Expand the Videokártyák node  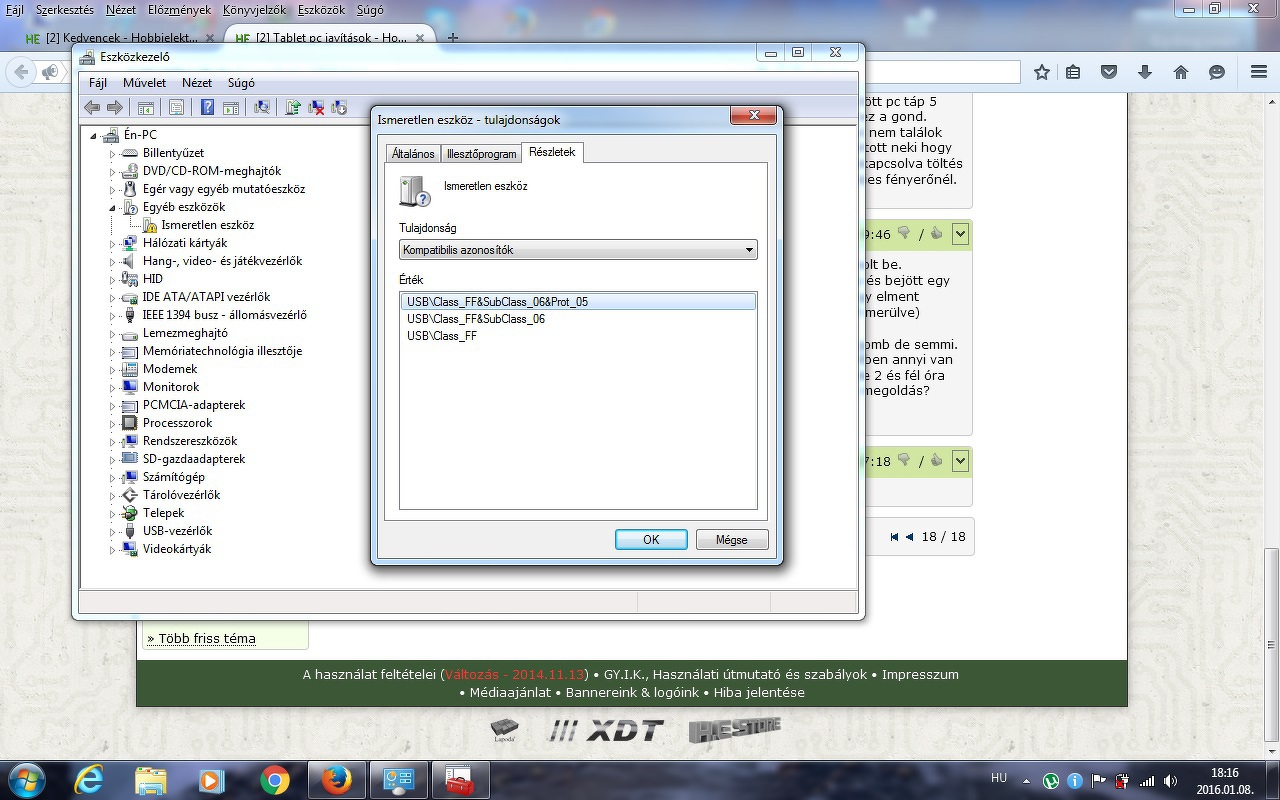coord(113,549)
